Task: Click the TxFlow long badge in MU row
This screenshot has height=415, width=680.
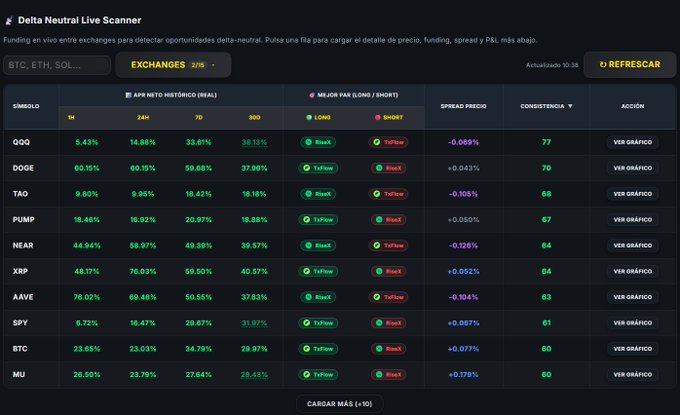Action: pyautogui.click(x=318, y=375)
